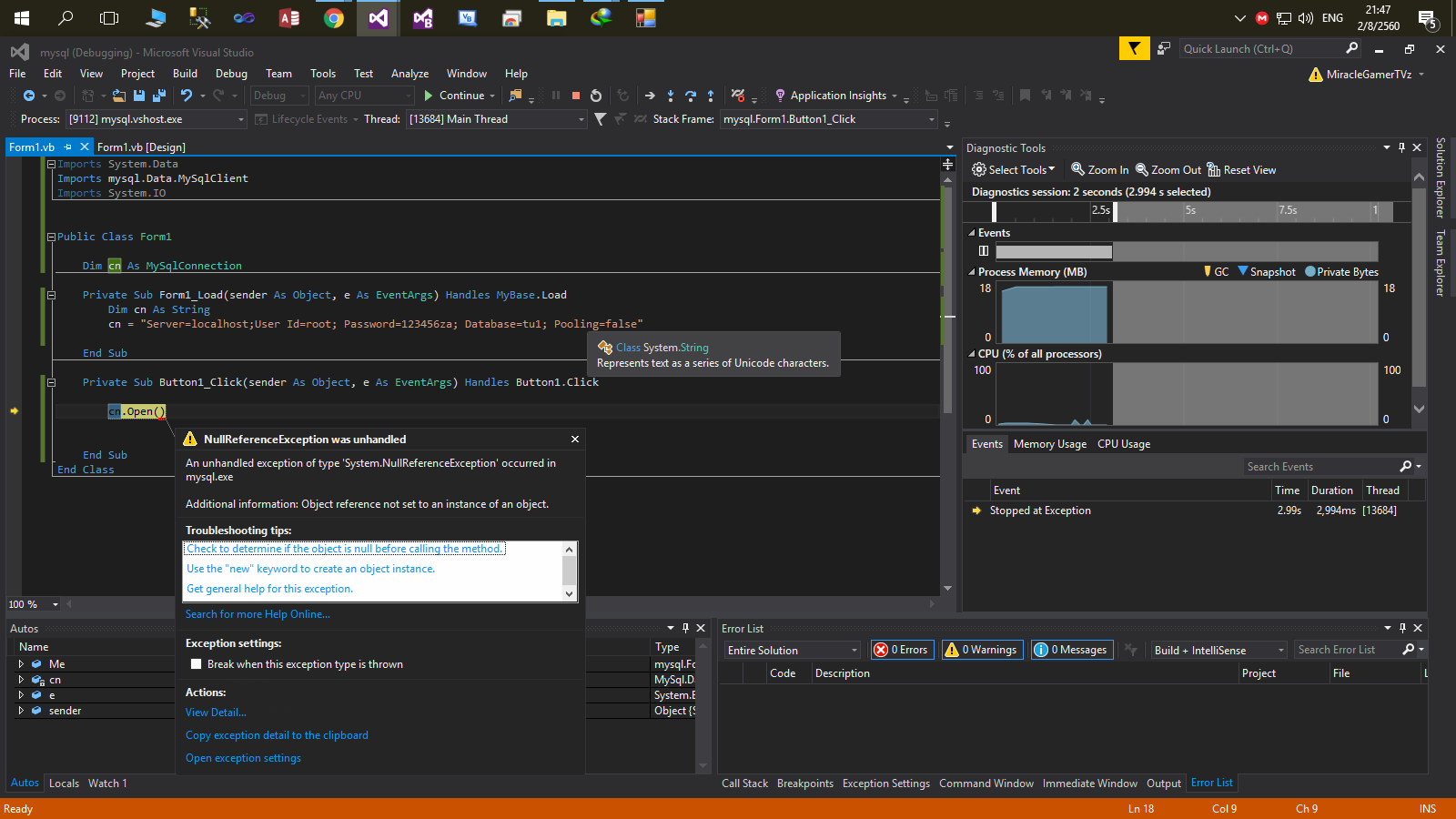Expand the Me variable in Autos

[21, 664]
